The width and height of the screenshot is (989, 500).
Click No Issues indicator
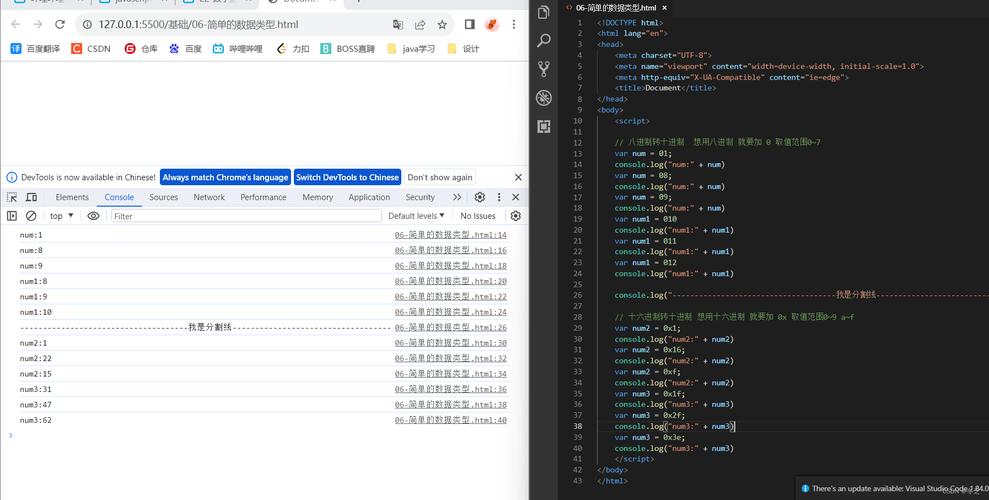pos(477,216)
